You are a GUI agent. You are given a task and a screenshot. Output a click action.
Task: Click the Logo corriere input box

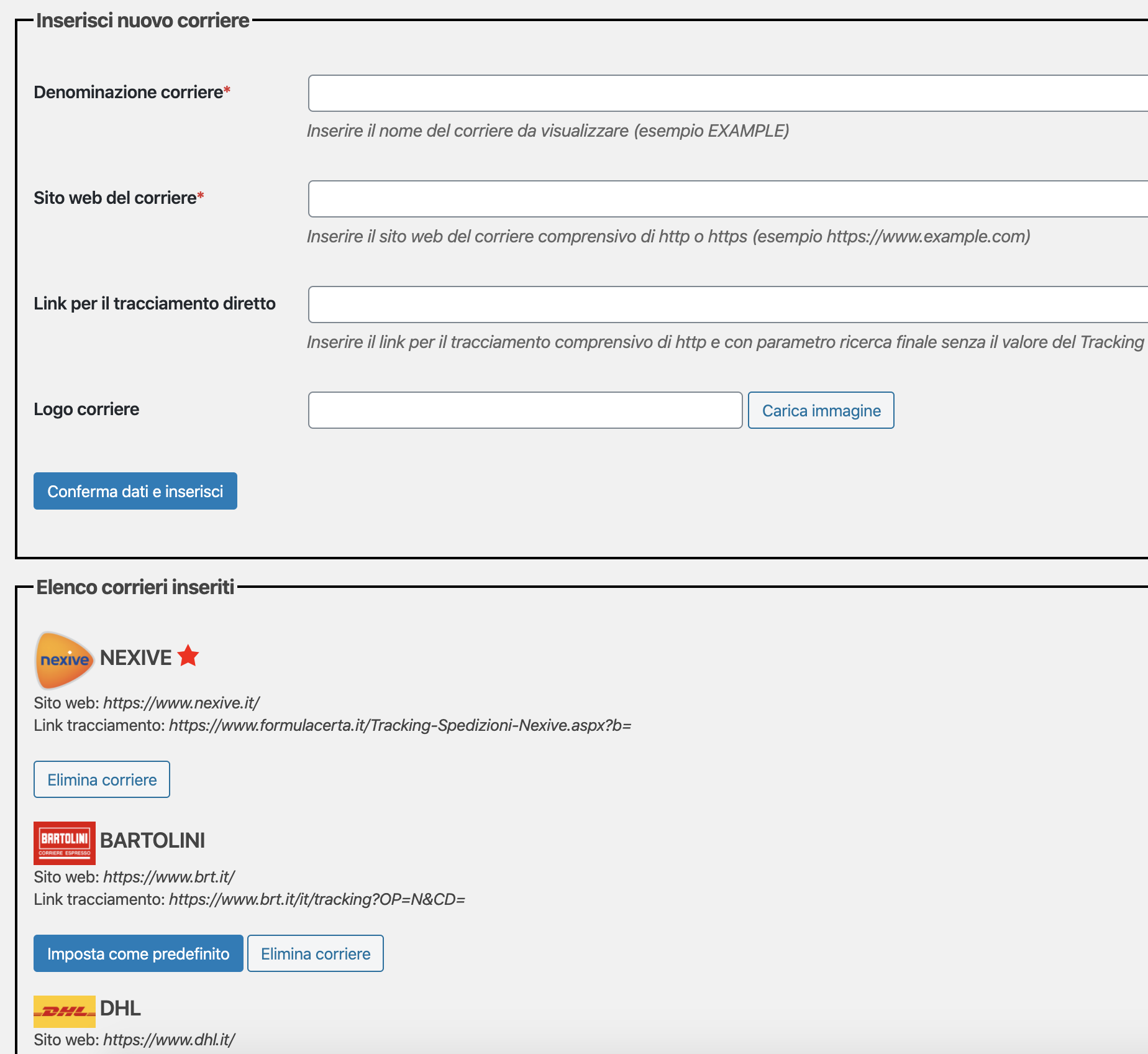pos(525,410)
